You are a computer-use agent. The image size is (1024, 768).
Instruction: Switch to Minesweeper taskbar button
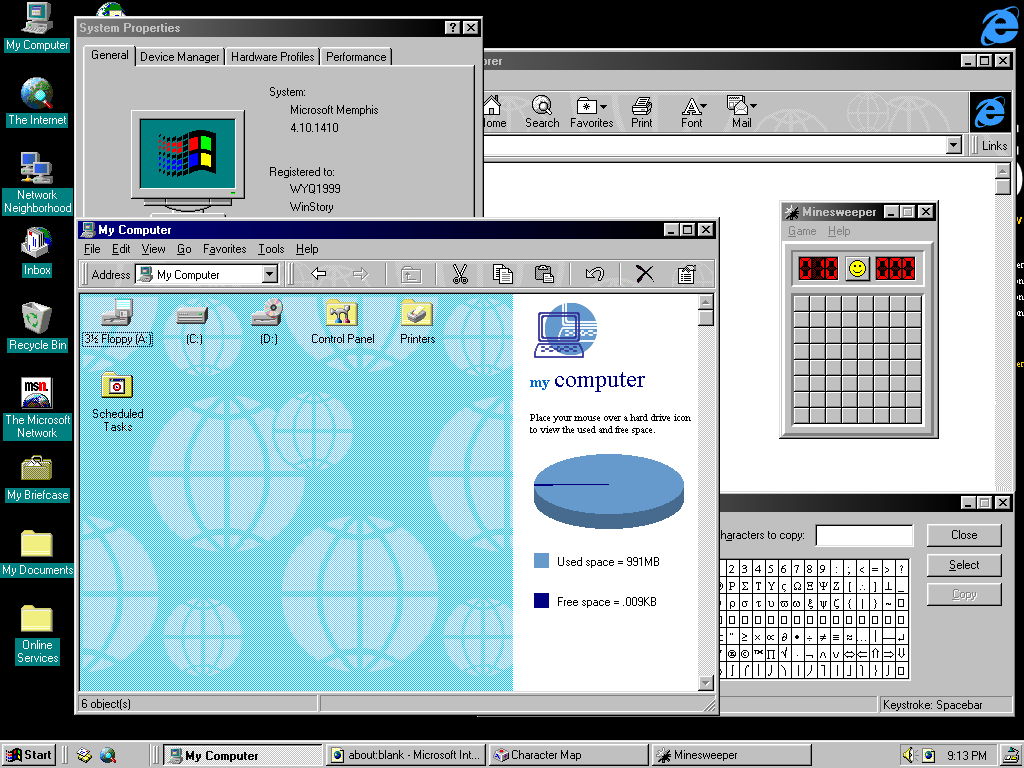[731, 755]
